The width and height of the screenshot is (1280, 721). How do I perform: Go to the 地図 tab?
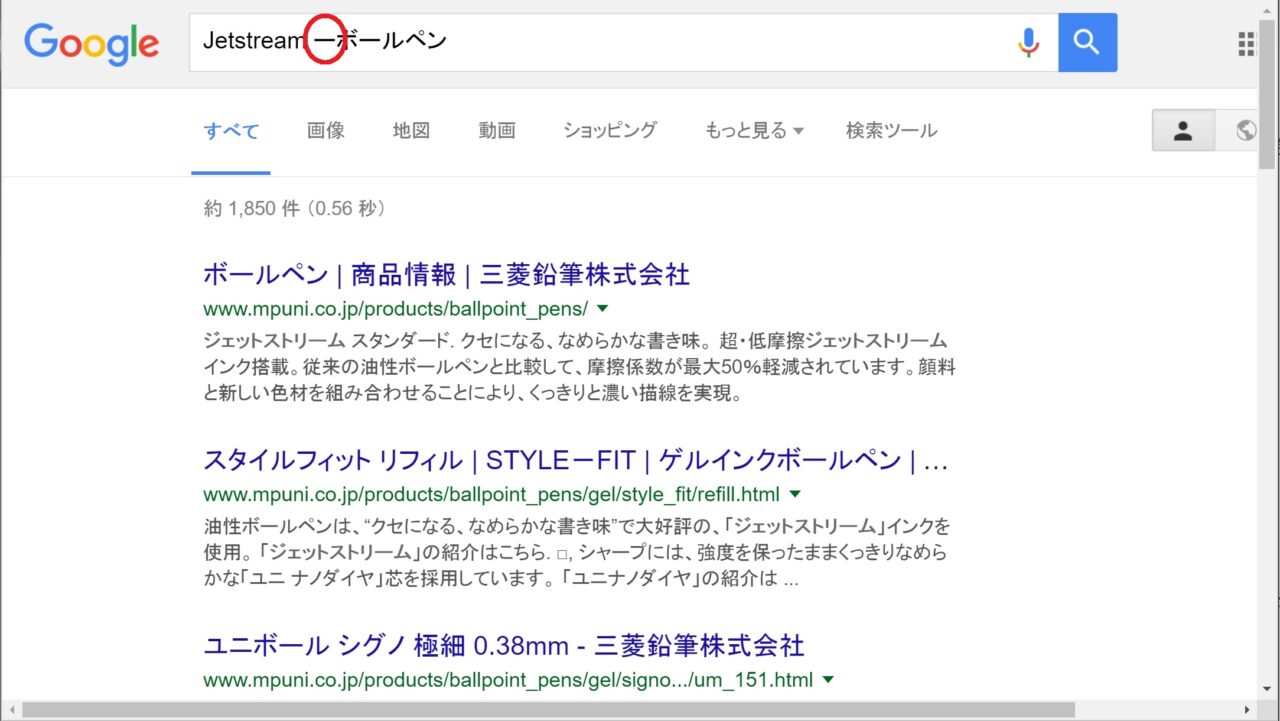pos(411,131)
